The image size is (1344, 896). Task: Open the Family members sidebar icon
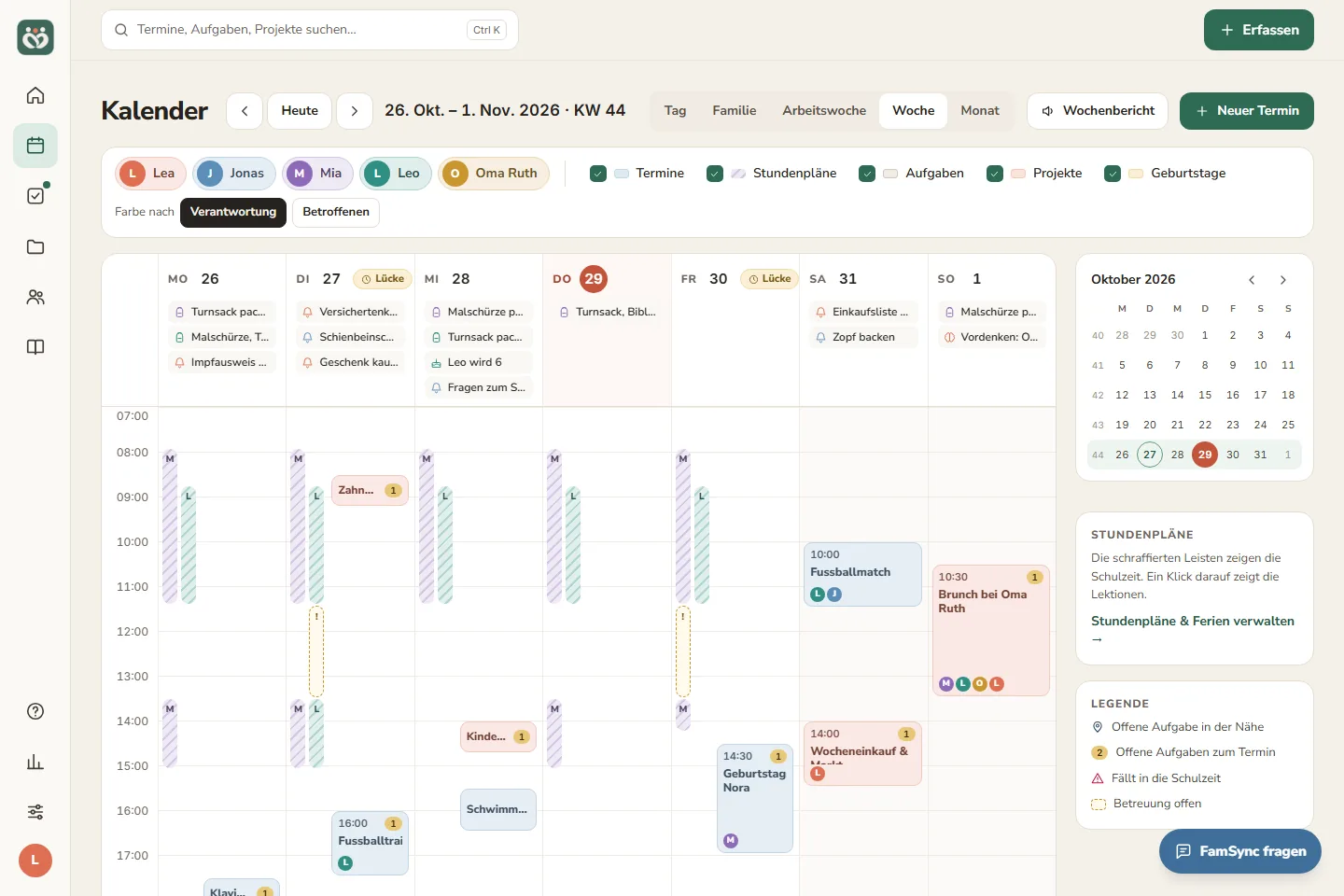click(35, 297)
